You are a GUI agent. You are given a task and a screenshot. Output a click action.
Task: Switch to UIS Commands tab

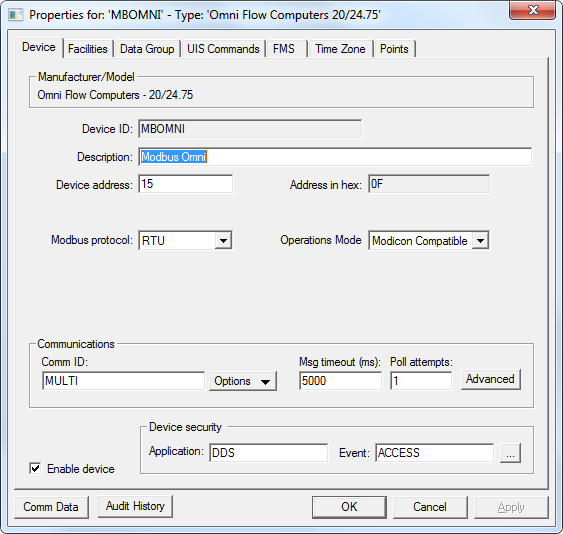223,49
